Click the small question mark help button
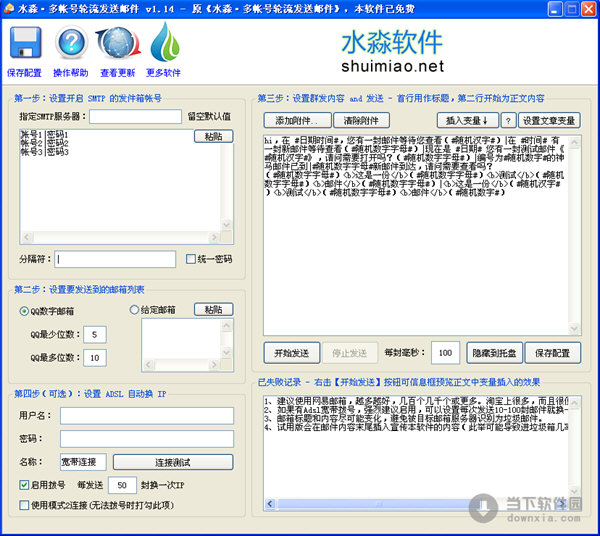Image resolution: width=600 pixels, height=536 pixels. (x=508, y=119)
